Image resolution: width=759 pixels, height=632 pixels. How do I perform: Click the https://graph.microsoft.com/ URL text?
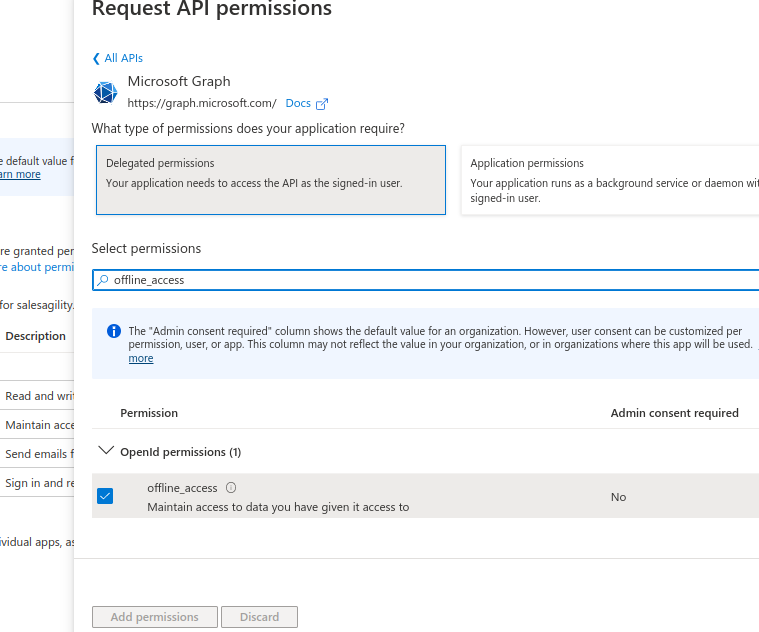pyautogui.click(x=202, y=103)
